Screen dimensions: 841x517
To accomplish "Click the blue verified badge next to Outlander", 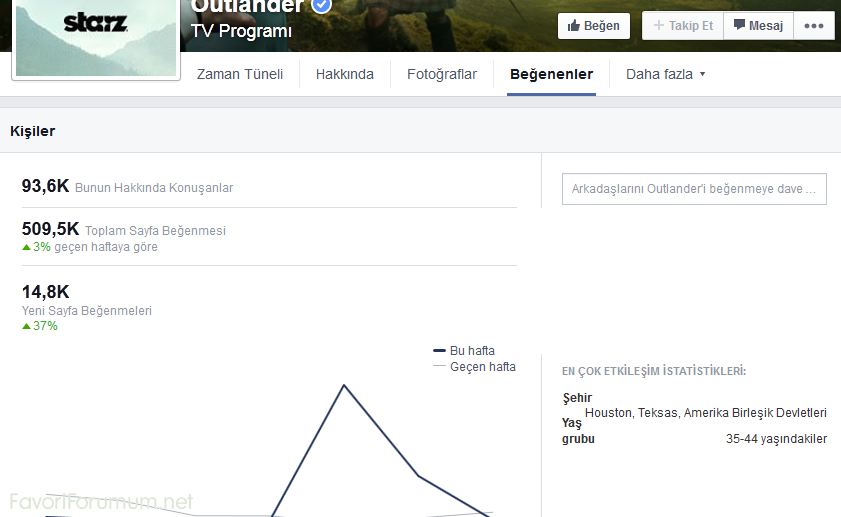I will coord(322,6).
